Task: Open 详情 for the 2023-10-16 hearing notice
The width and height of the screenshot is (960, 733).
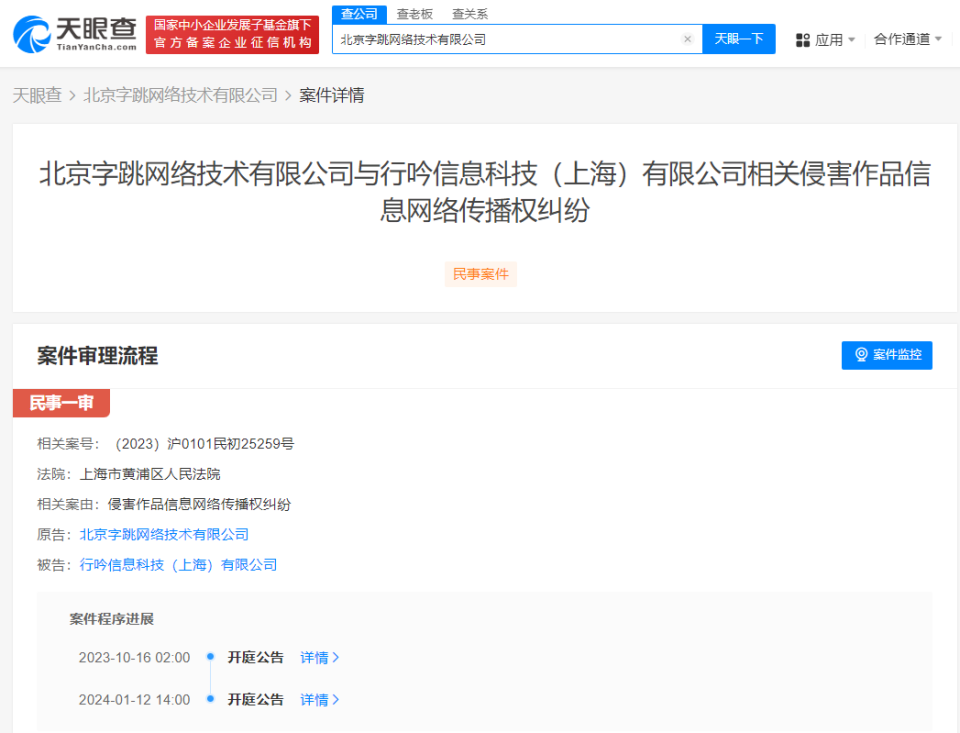Action: click(x=319, y=658)
